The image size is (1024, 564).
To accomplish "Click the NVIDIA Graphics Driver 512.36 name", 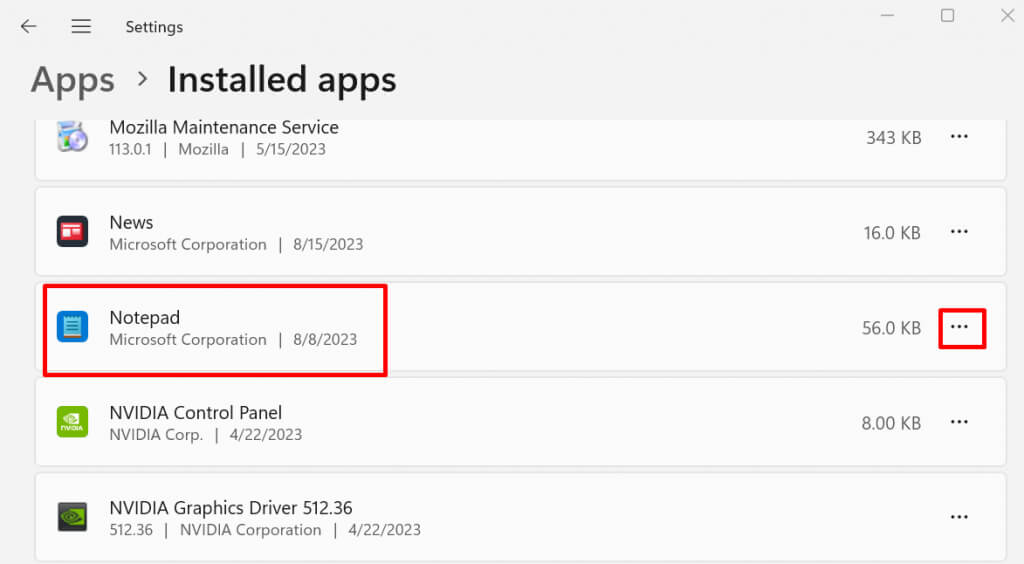I will 231,508.
